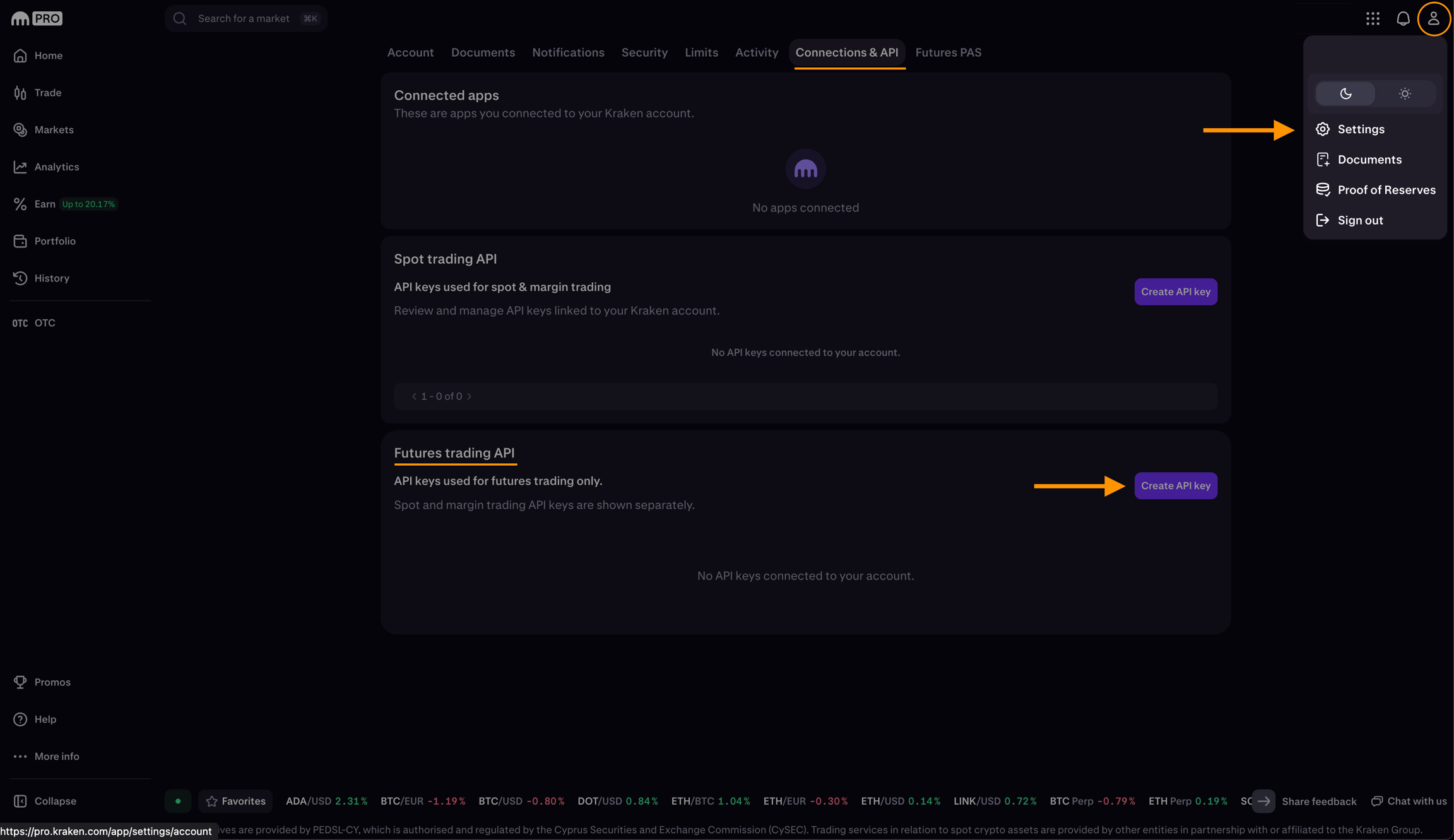Open Portfolio in the sidebar

pyautogui.click(x=54, y=241)
